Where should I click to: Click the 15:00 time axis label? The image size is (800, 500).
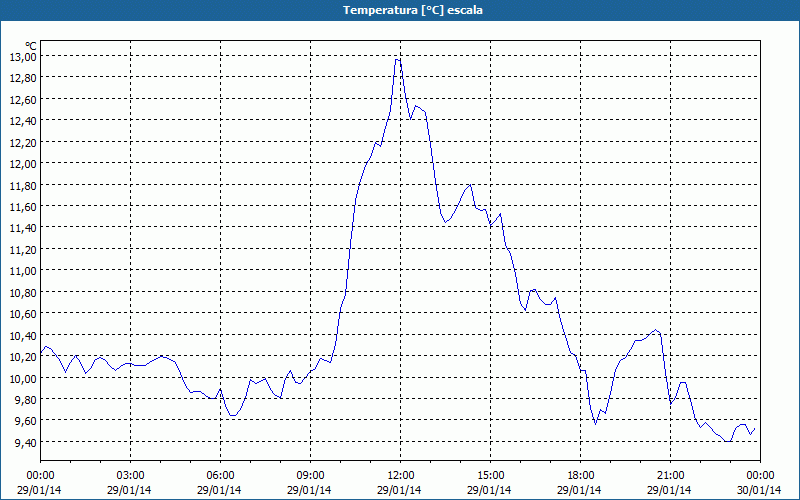[490, 476]
